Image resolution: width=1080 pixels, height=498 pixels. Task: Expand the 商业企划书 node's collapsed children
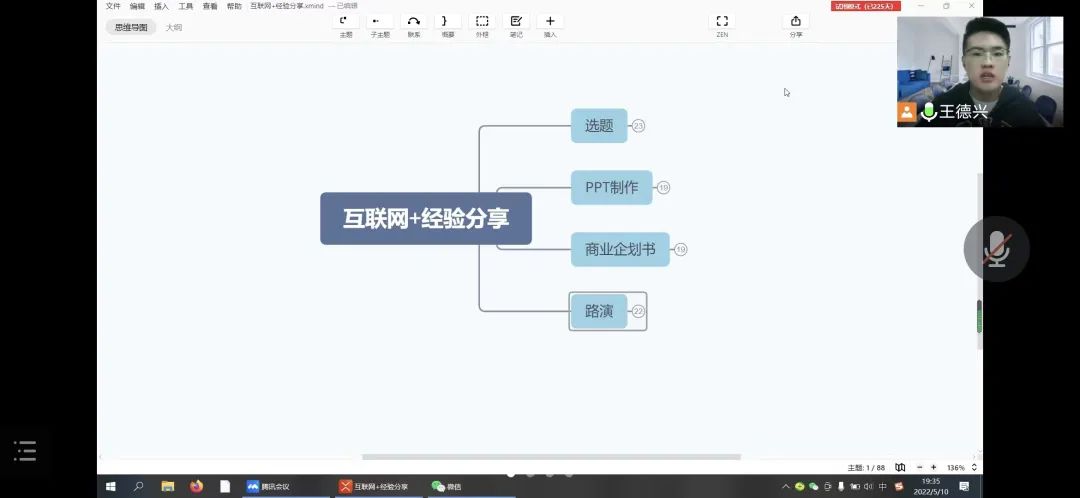pyautogui.click(x=681, y=249)
